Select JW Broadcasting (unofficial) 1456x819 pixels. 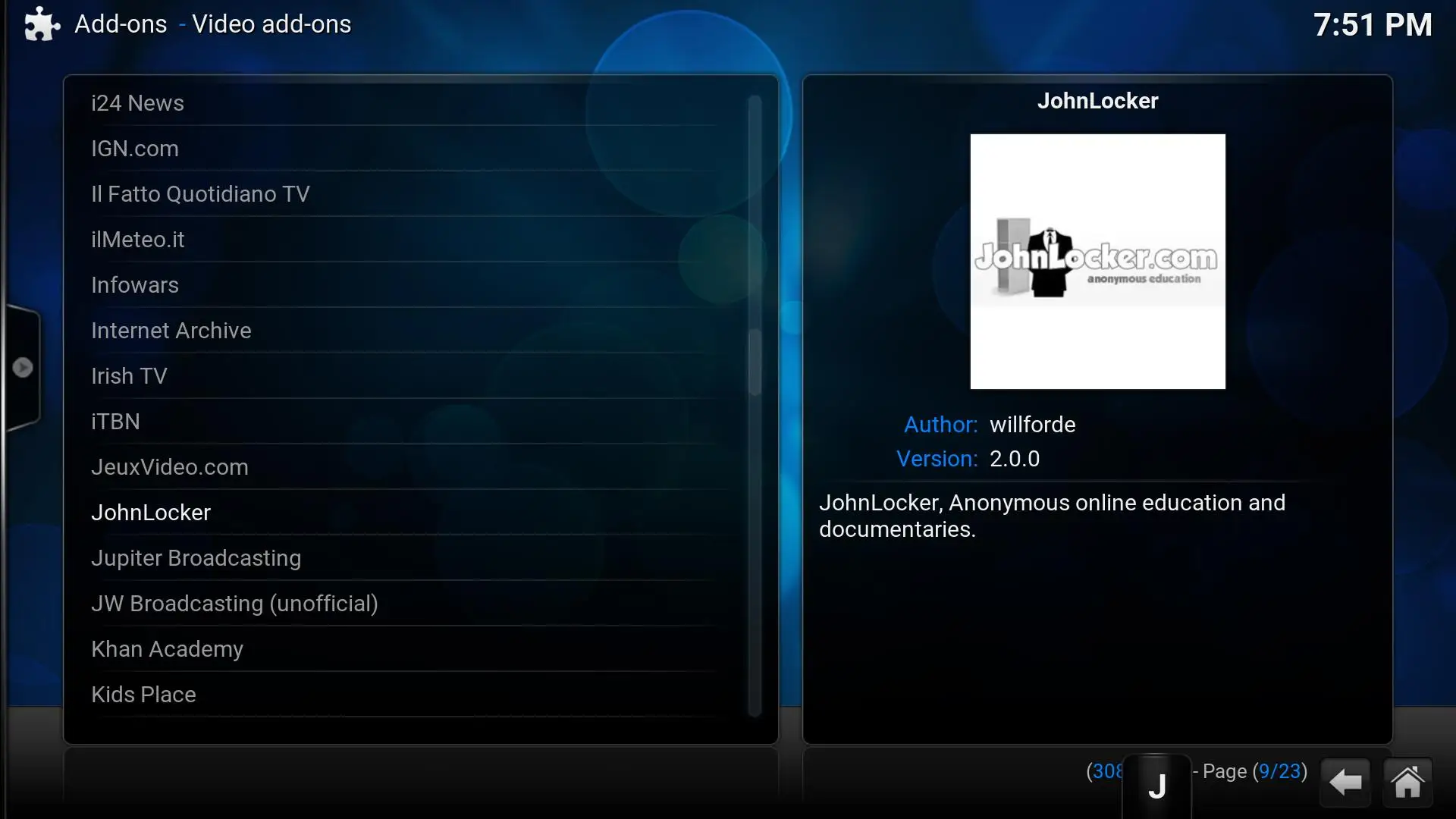(402, 604)
